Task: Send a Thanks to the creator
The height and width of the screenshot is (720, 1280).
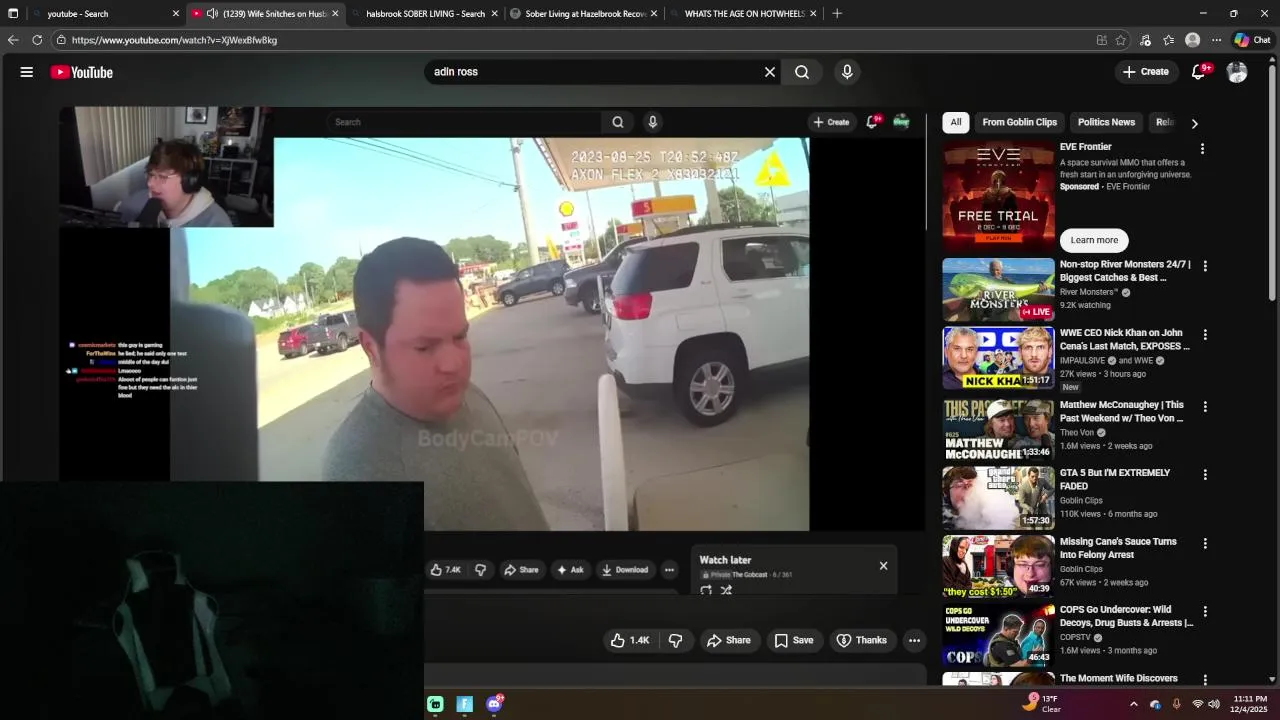Action: coord(862,640)
